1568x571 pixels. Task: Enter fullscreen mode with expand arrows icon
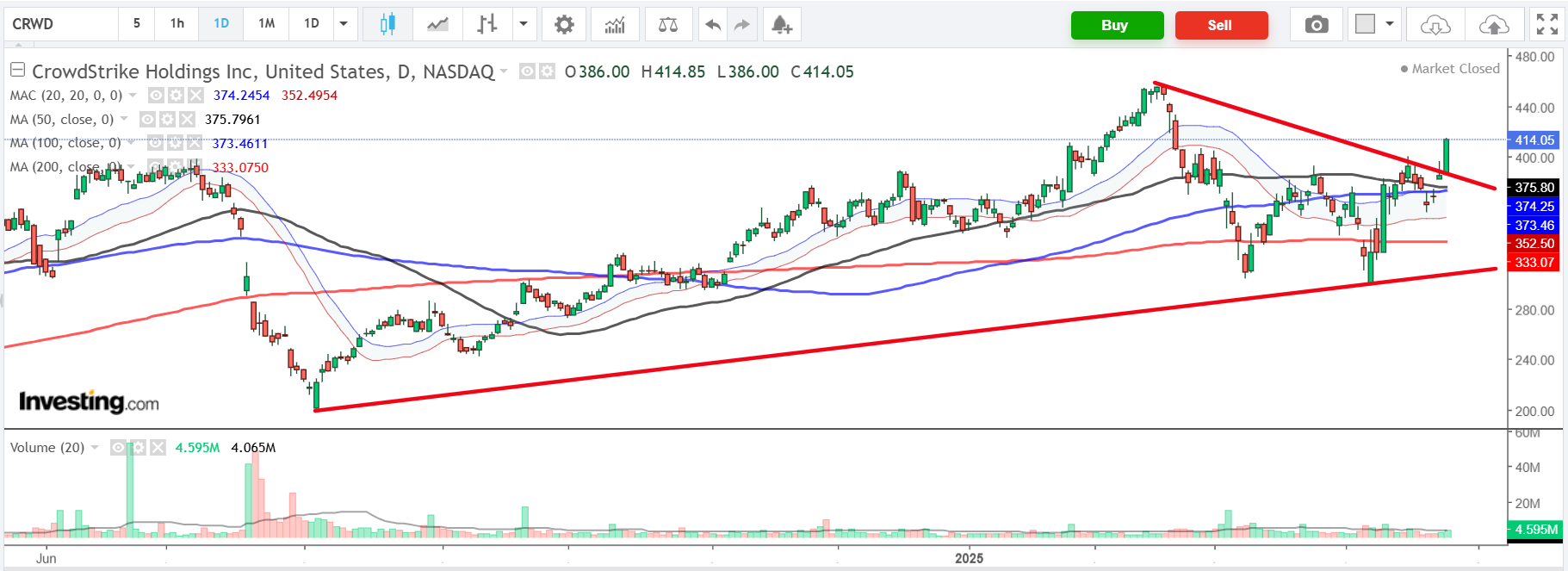point(1547,24)
